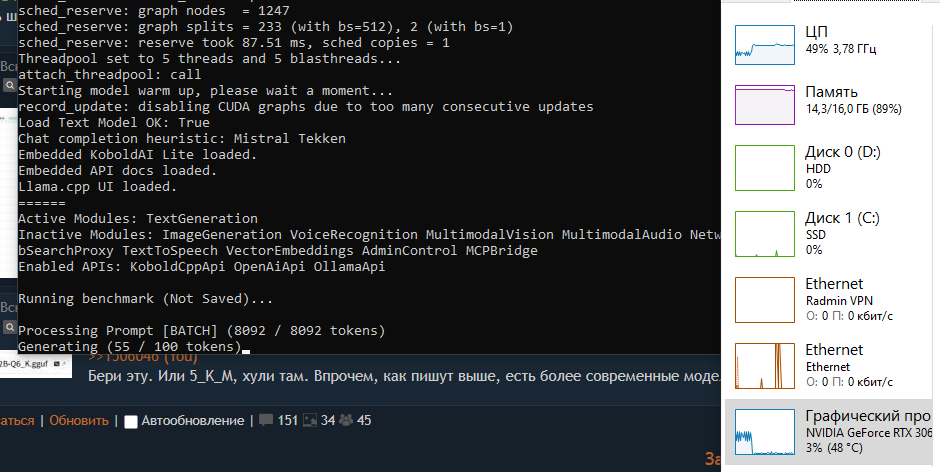
Task: Click the speech bubble posts count icon
Action: pos(266,420)
